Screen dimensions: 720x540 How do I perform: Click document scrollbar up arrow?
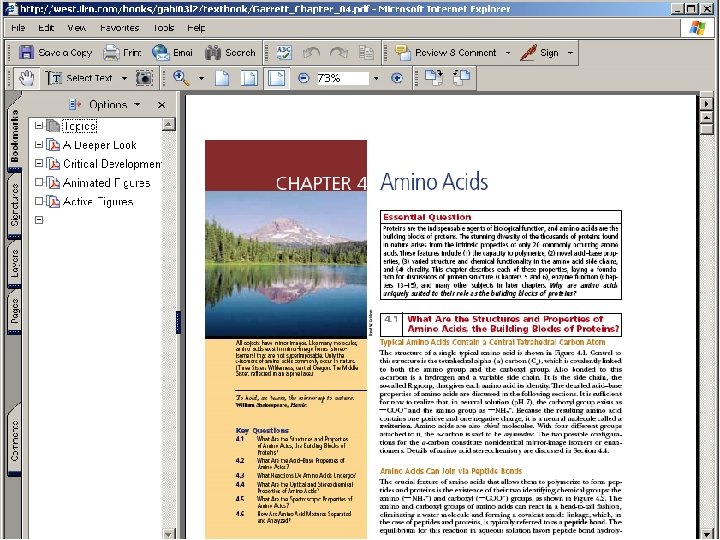[x=706, y=118]
